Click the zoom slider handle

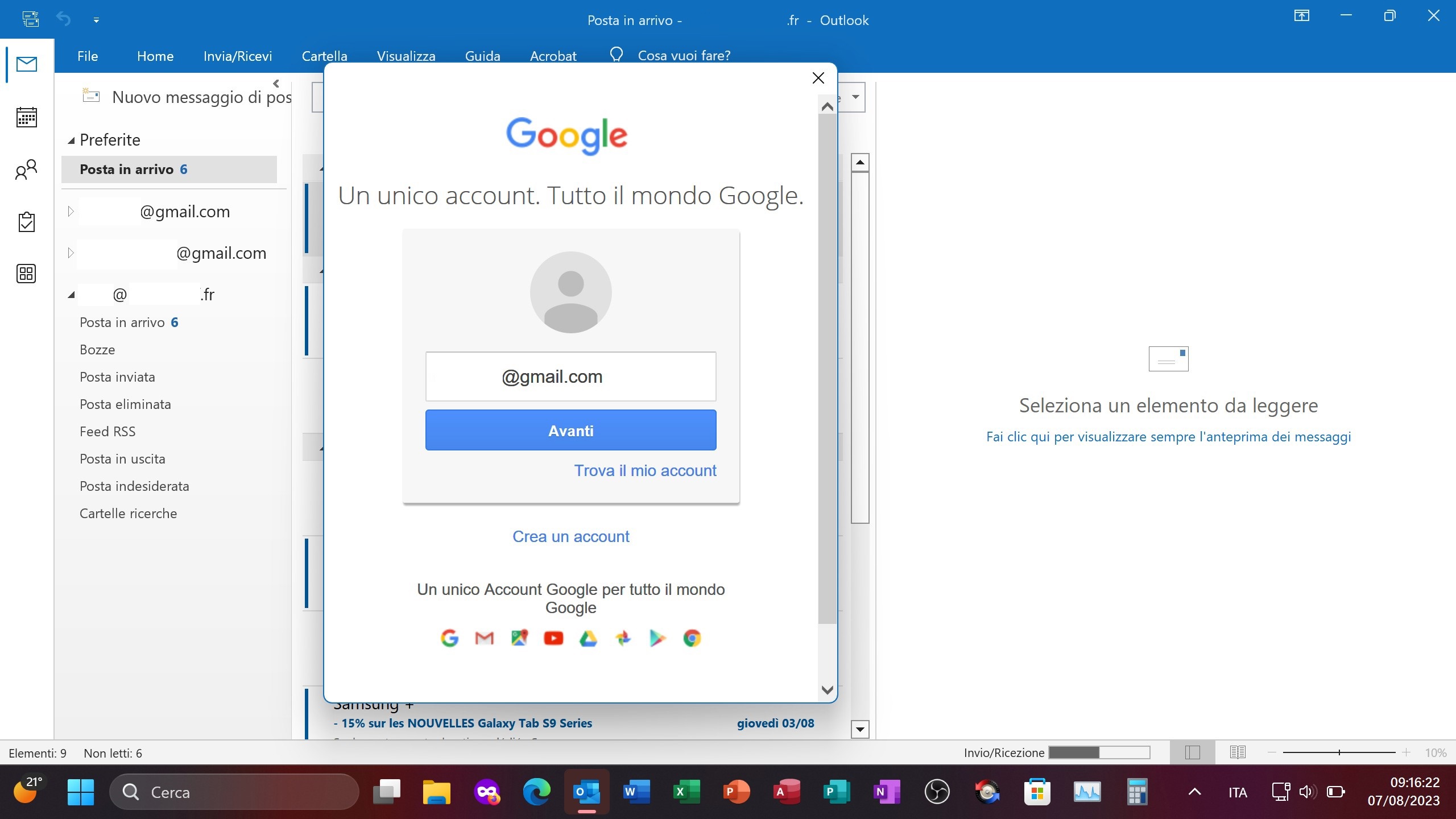click(x=1339, y=752)
